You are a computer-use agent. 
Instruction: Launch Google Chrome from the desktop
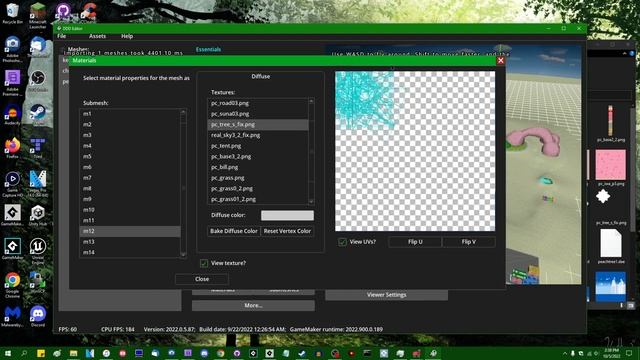[x=12, y=285]
